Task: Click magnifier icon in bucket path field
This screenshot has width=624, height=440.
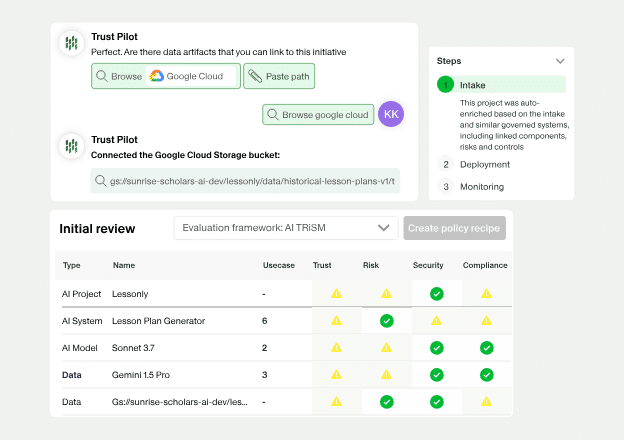Action: pyautogui.click(x=100, y=181)
